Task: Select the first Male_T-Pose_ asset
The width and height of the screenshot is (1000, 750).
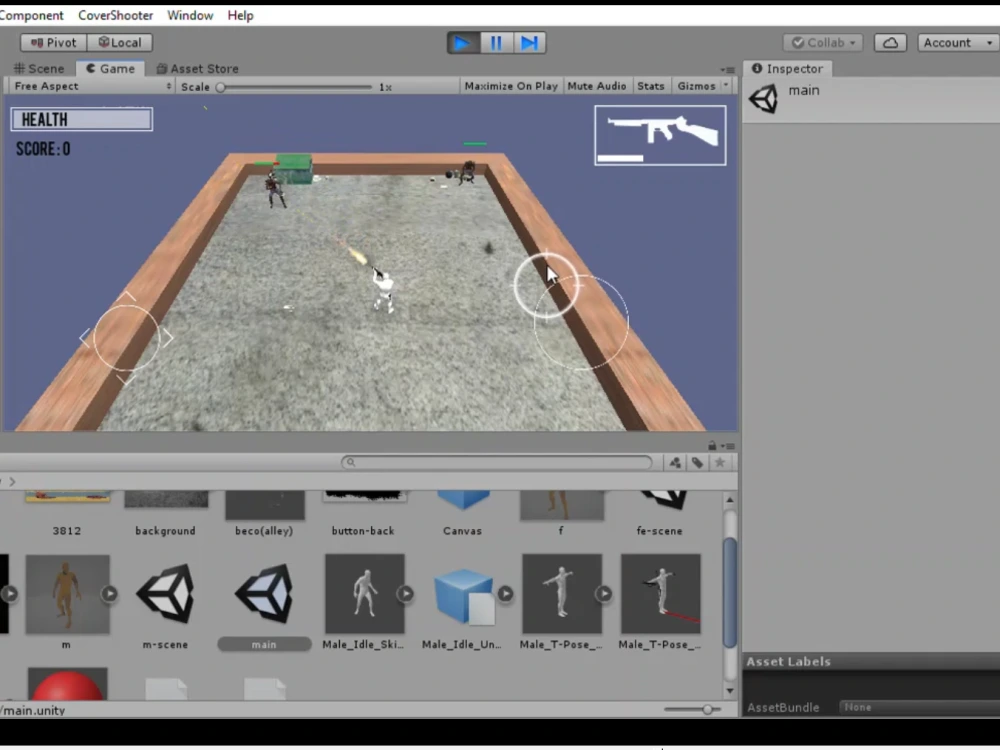Action: (x=562, y=594)
